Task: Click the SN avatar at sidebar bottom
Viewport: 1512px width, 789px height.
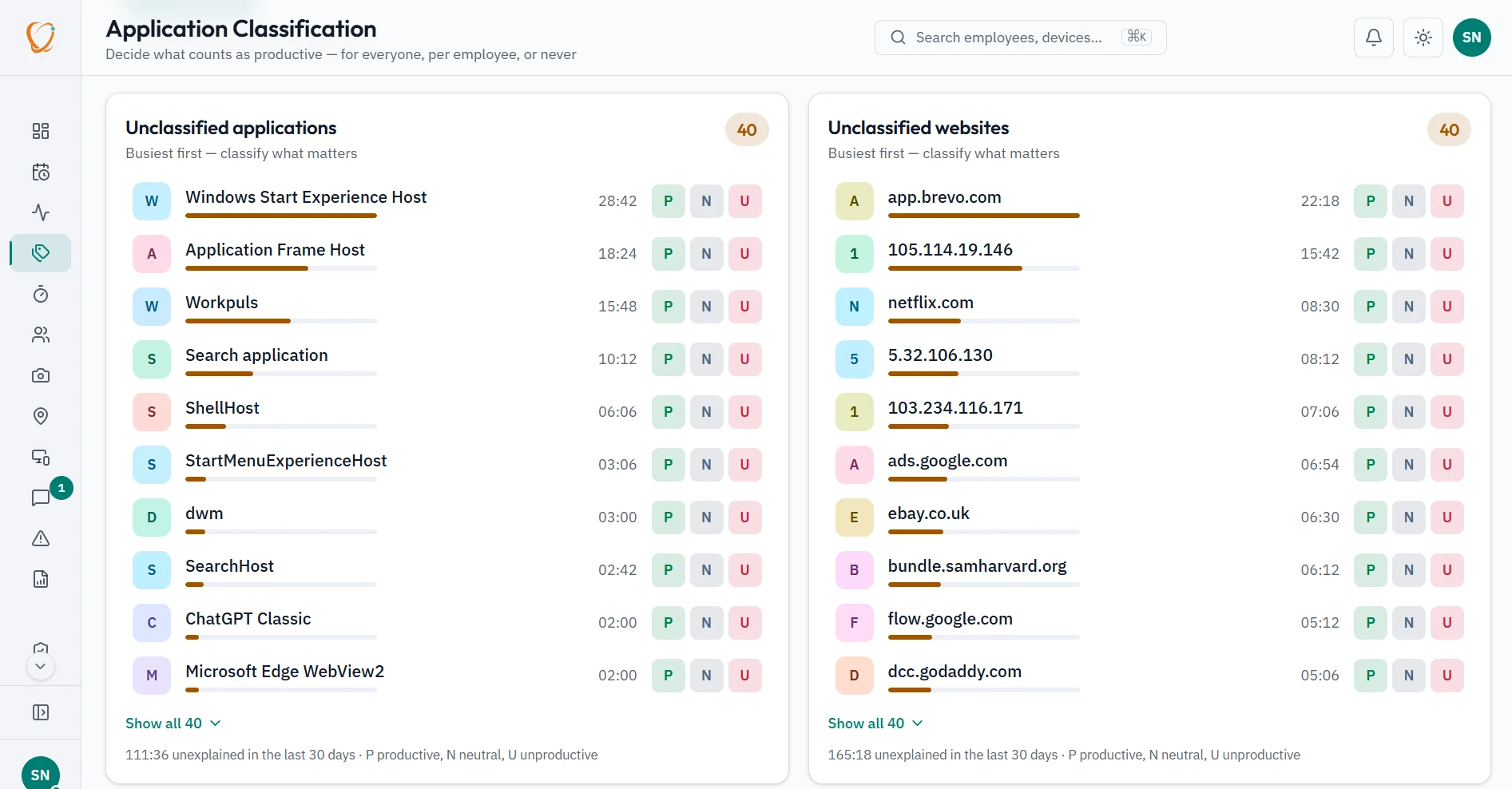Action: tap(41, 773)
